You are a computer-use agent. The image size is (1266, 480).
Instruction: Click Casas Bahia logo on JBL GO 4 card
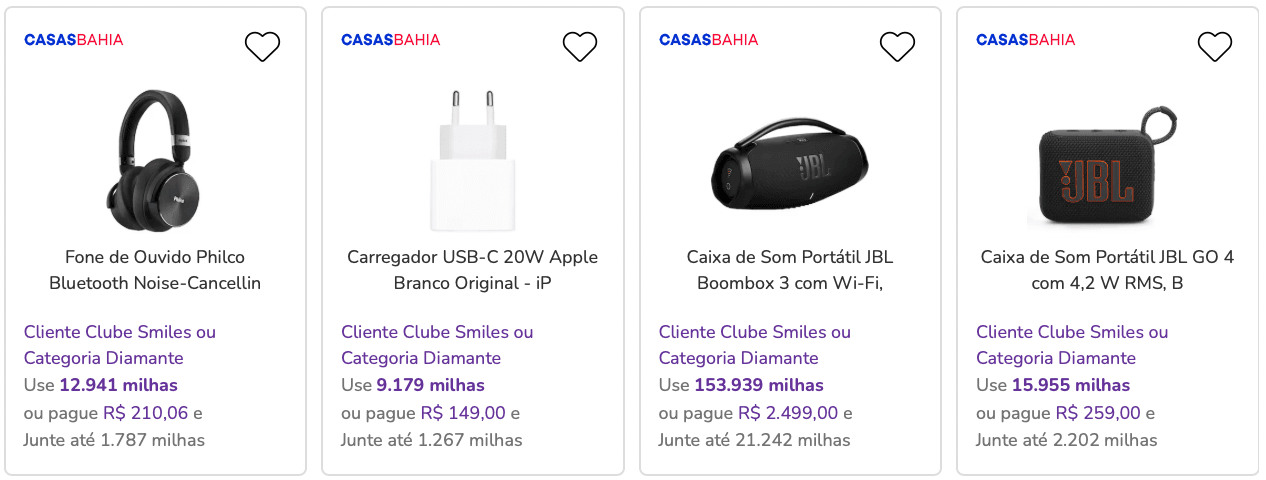coord(1026,40)
